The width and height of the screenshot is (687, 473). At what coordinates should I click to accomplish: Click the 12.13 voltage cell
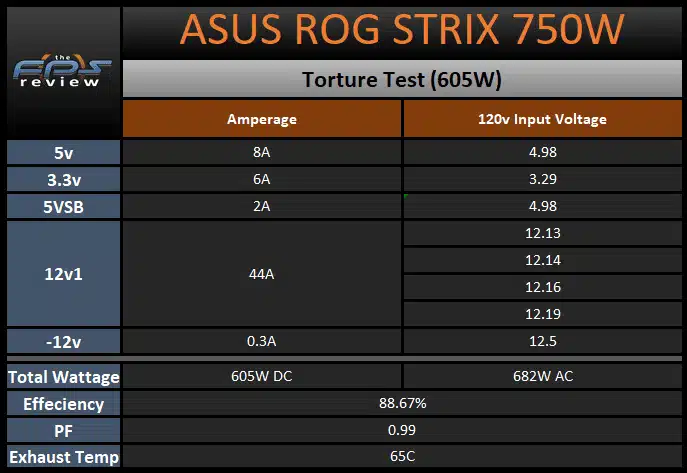point(542,233)
